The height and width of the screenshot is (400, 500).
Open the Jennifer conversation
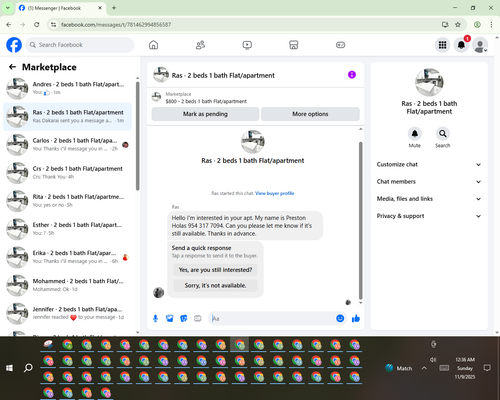[x=68, y=313]
